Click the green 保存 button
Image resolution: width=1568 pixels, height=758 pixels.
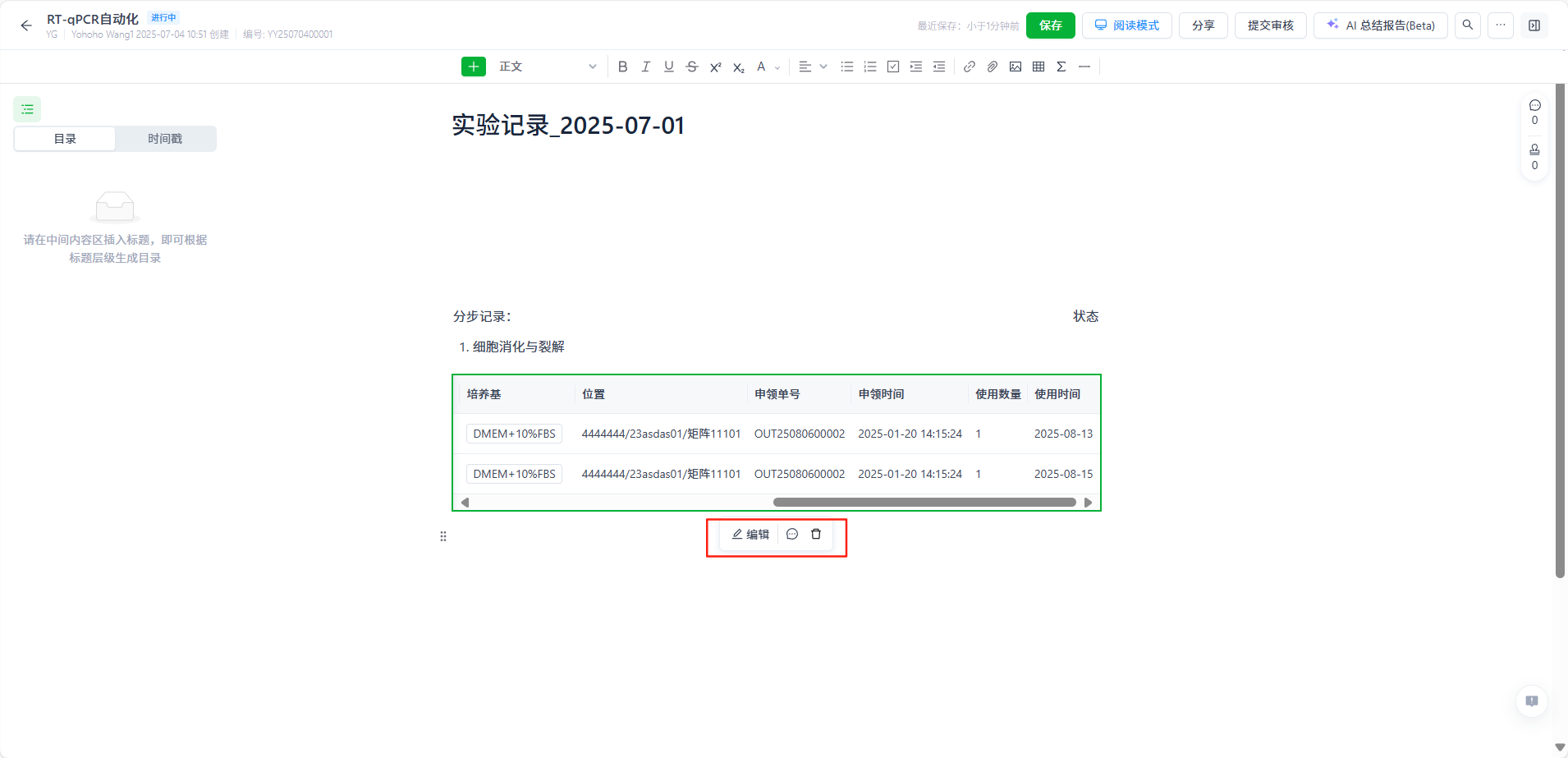1050,25
